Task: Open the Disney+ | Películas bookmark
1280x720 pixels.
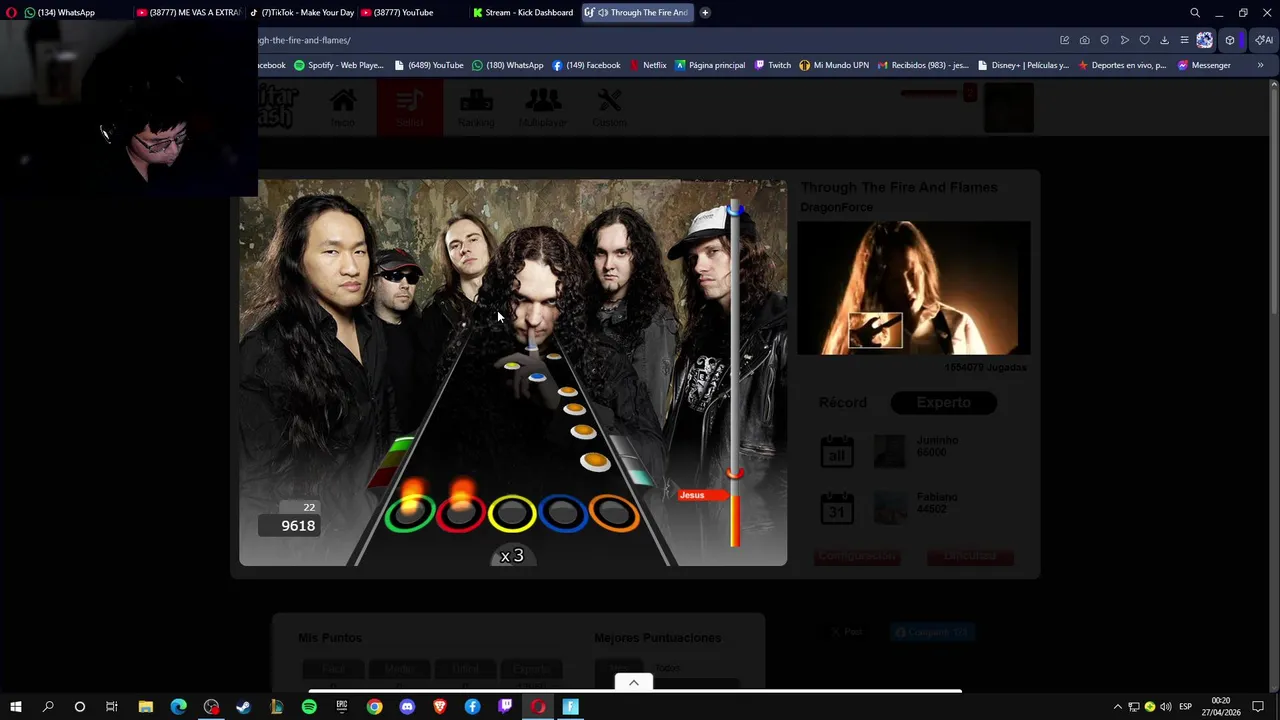Action: 1023,65
